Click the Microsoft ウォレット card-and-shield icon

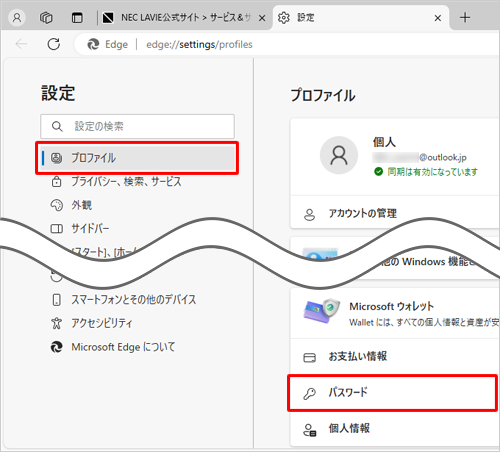click(x=322, y=311)
